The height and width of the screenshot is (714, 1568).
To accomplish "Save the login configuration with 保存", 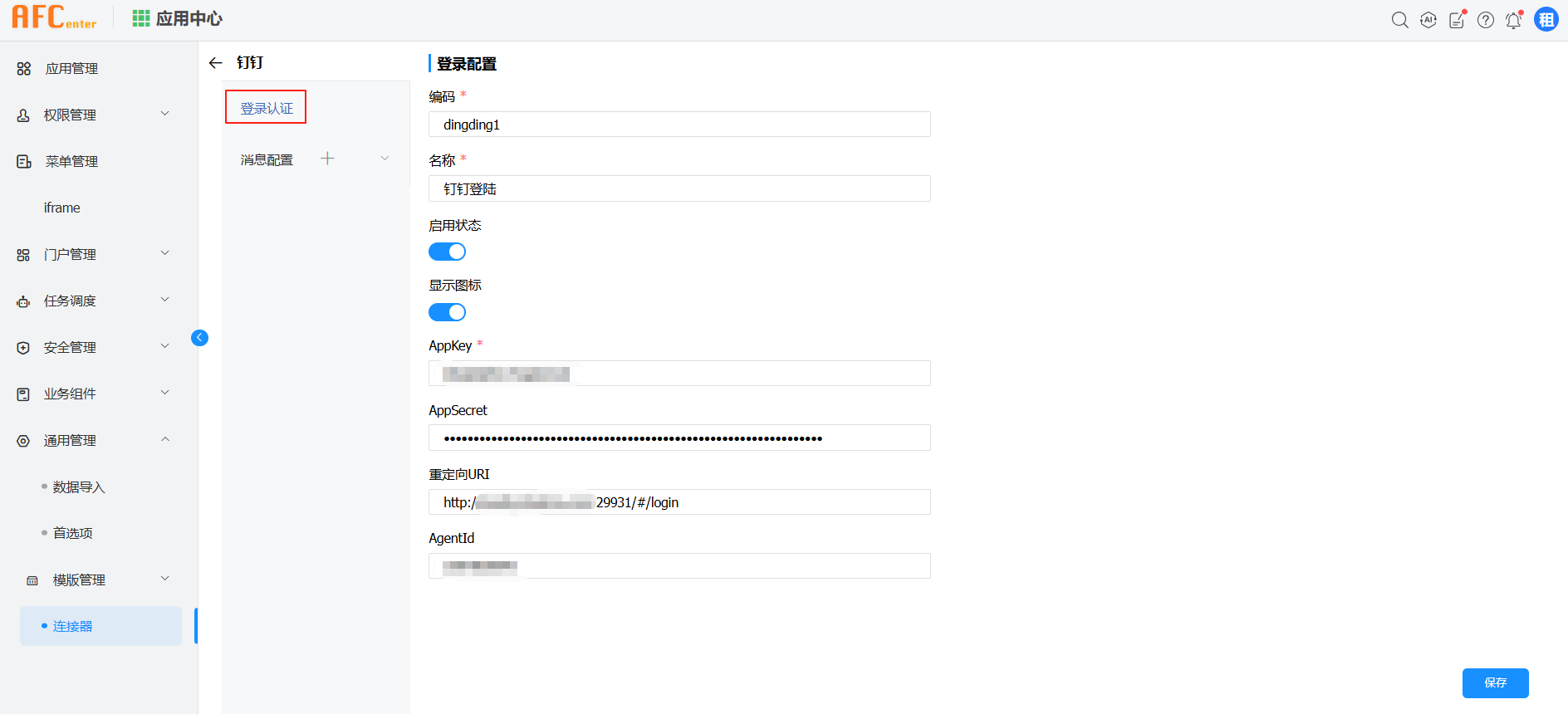I will 1495,682.
